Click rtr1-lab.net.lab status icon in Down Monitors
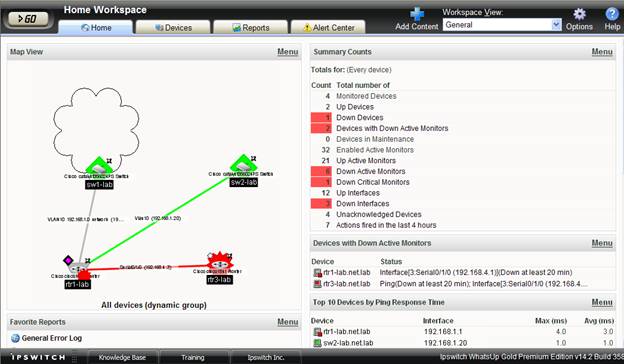This screenshot has height=364, width=624. (317, 273)
